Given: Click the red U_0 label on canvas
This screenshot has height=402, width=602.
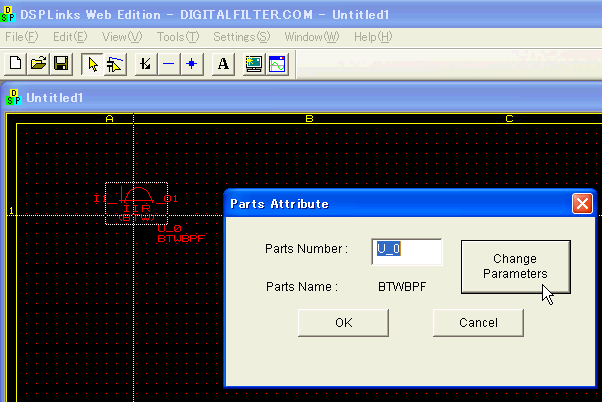Looking at the screenshot, I should coord(169,228).
